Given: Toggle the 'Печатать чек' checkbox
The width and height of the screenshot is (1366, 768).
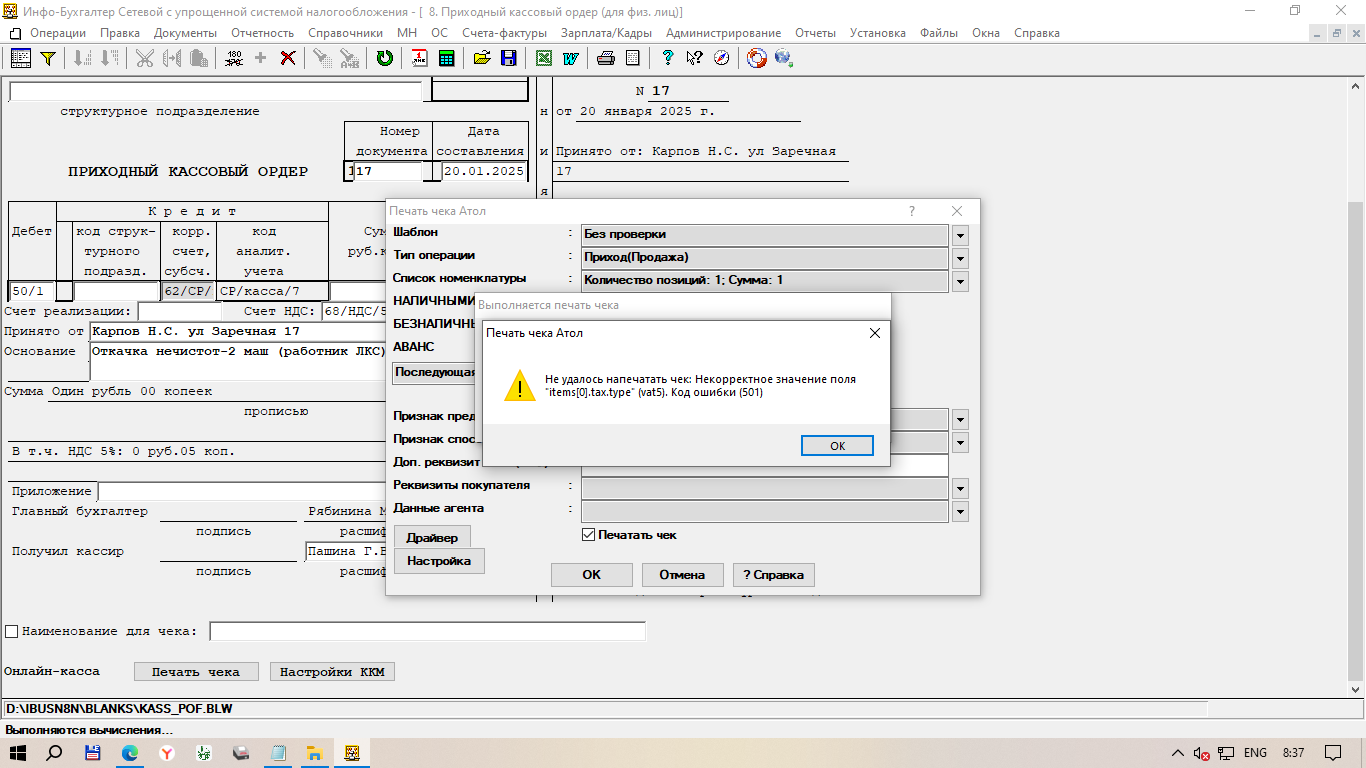Looking at the screenshot, I should pyautogui.click(x=589, y=535).
